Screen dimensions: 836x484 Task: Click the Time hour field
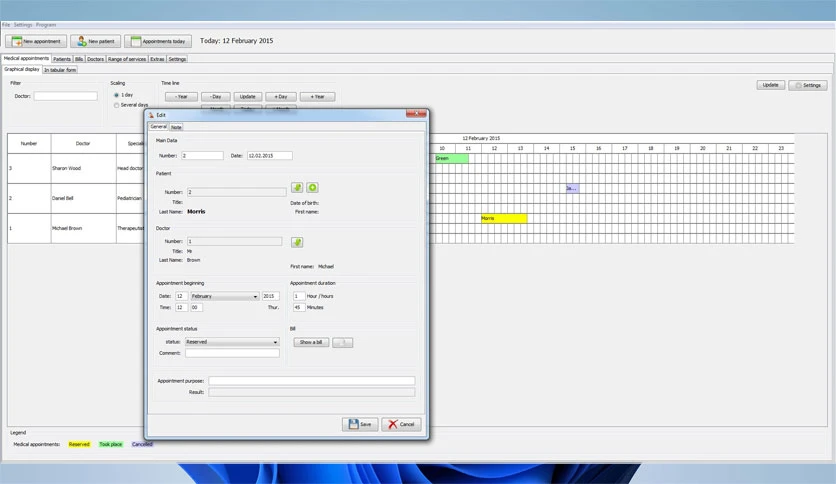(x=181, y=308)
